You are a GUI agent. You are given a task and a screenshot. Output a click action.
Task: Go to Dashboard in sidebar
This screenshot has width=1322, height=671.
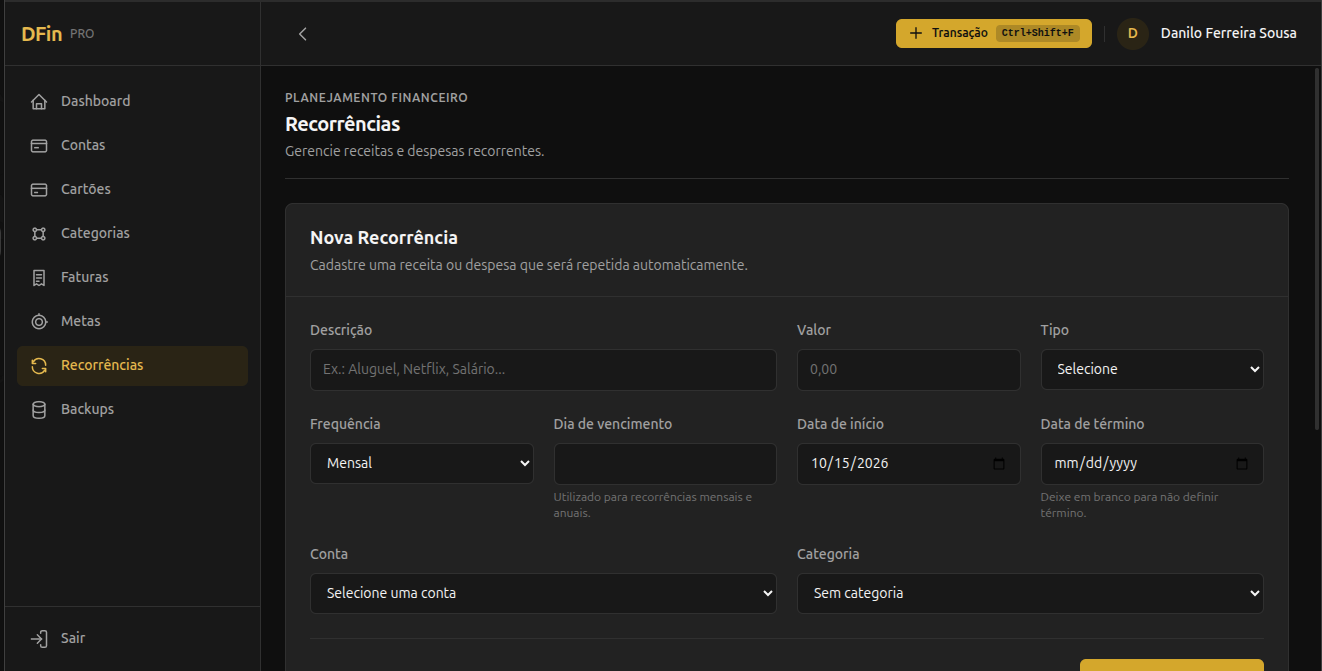pos(132,101)
